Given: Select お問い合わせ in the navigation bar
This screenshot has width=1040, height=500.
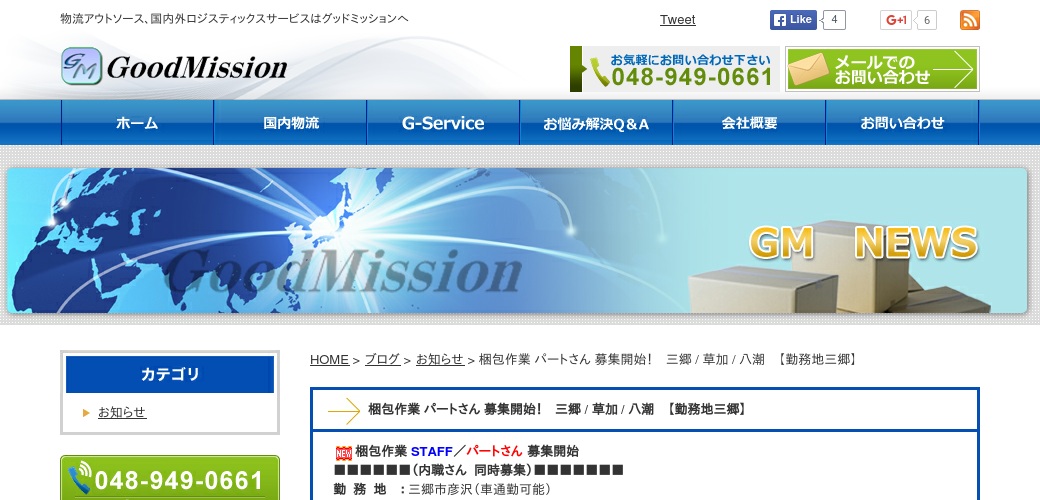Looking at the screenshot, I should coord(902,123).
